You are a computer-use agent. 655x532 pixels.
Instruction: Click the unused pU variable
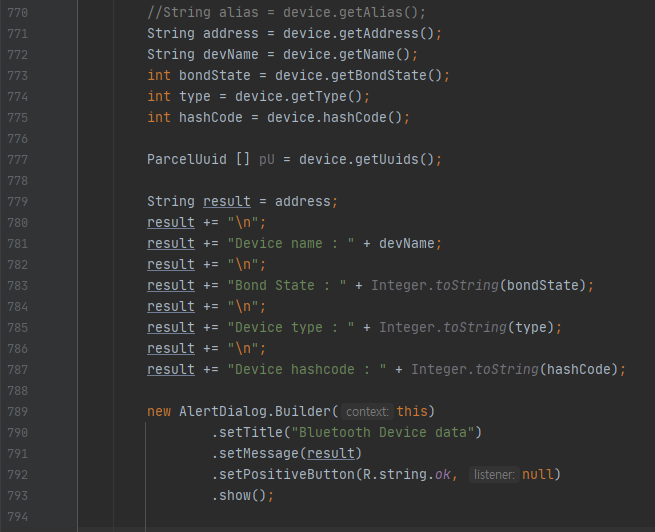click(x=267, y=160)
